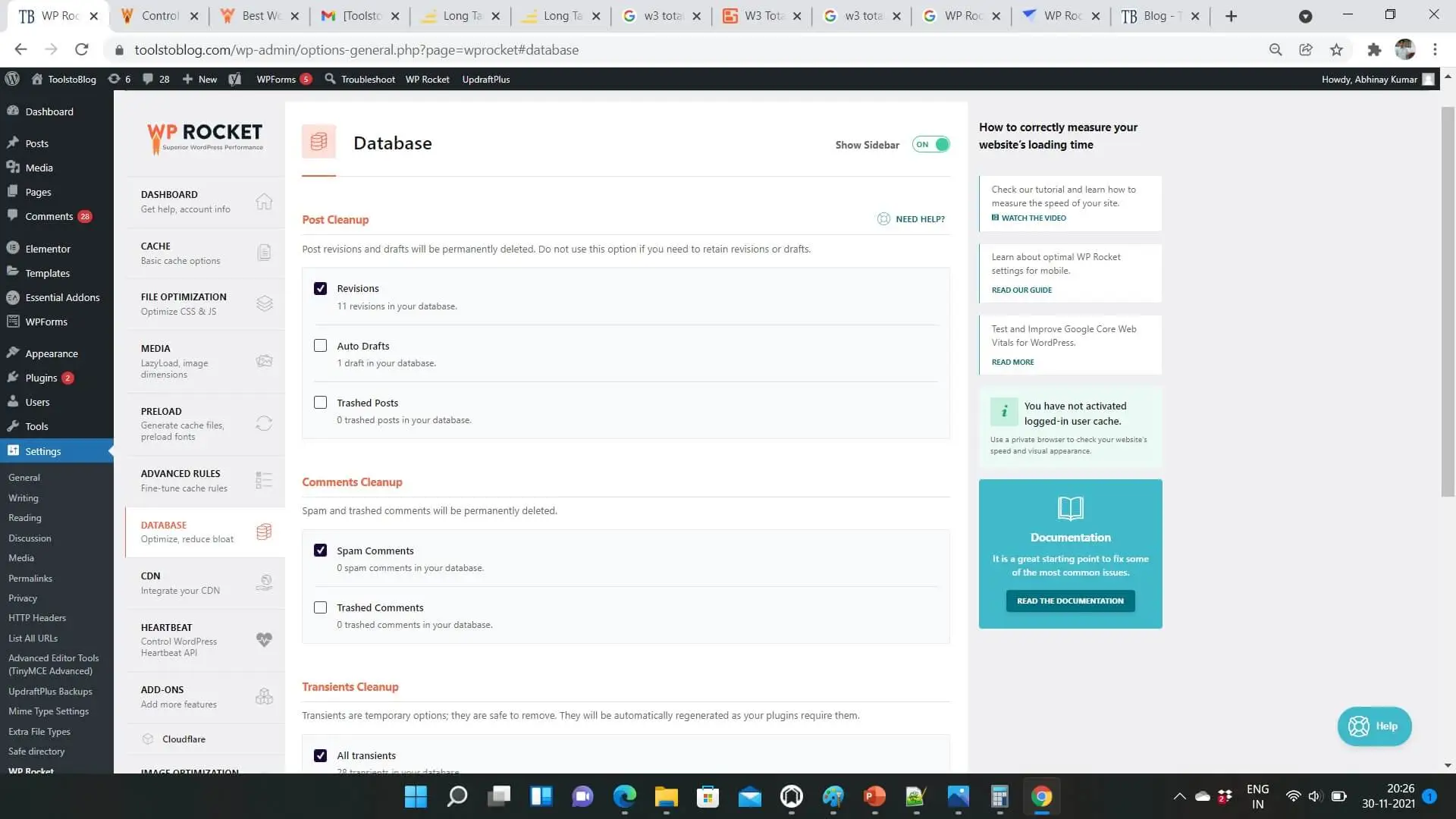Click the browser reload icon
The height and width of the screenshot is (819, 1456).
81,49
